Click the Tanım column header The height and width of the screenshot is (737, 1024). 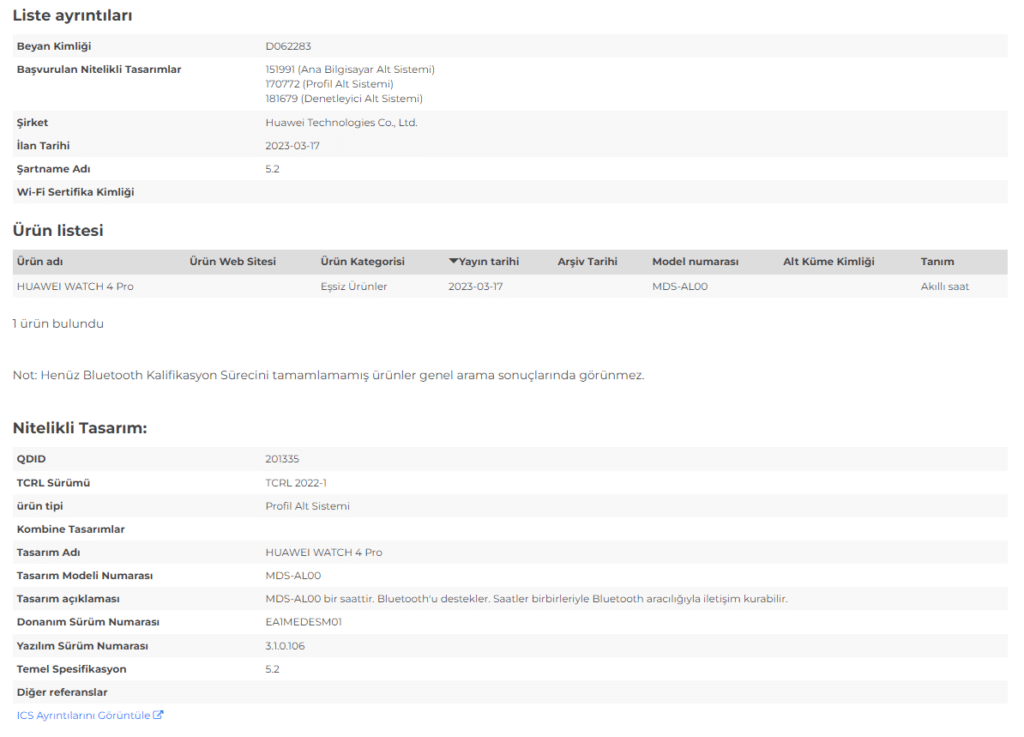[937, 262]
